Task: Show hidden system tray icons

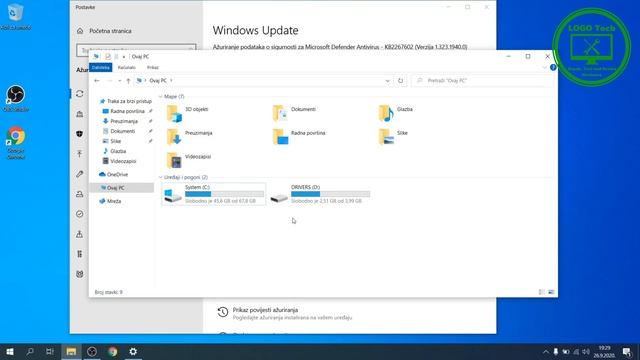Action: 546,352
